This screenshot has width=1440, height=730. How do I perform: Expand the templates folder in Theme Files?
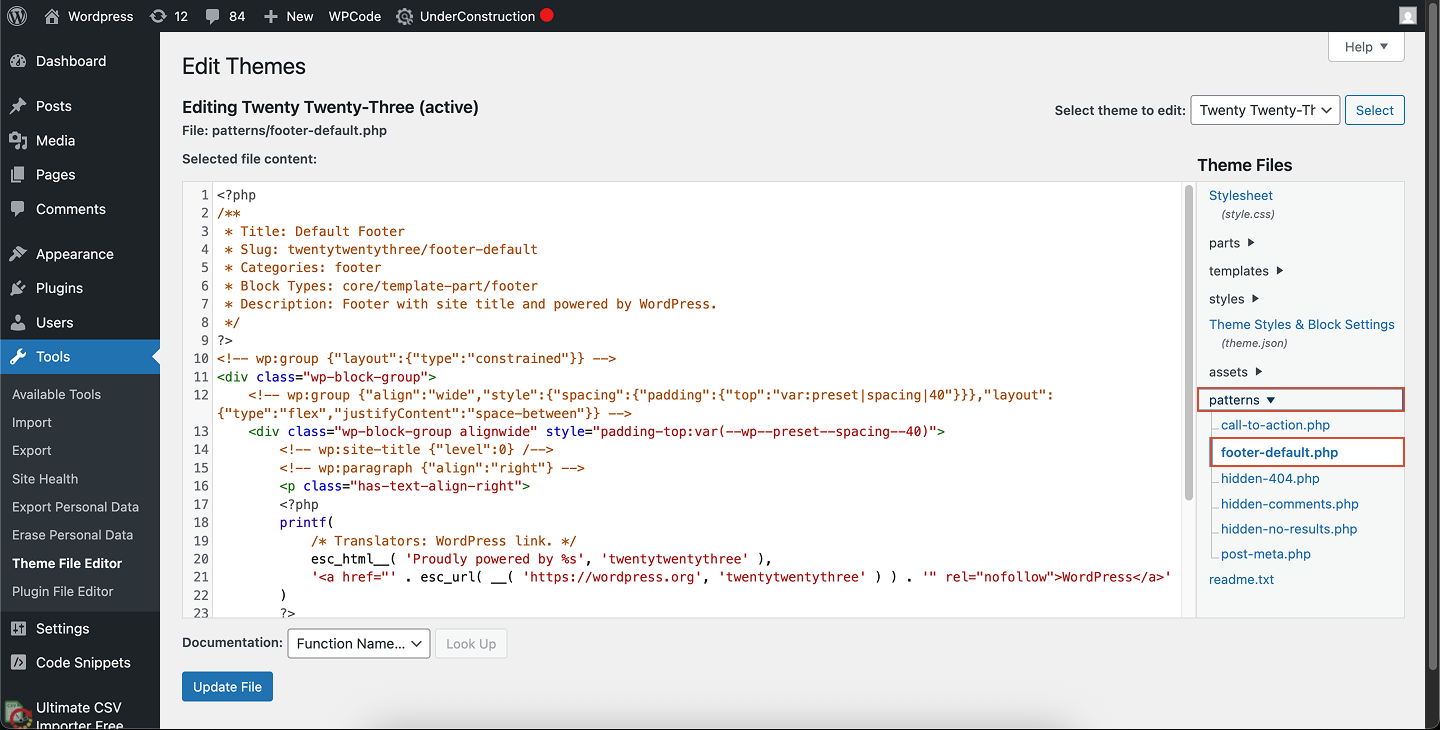1240,270
